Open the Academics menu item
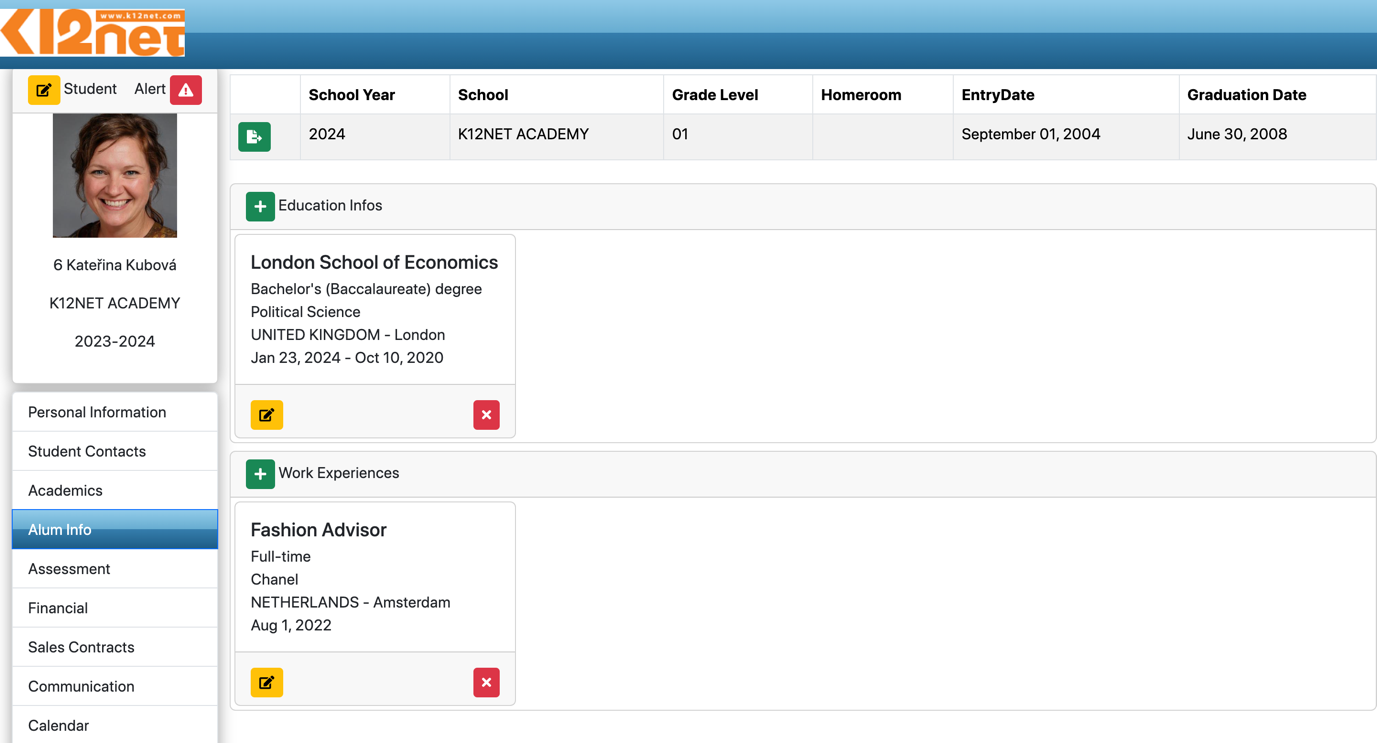Image resolution: width=1377 pixels, height=743 pixels. pyautogui.click(x=65, y=490)
